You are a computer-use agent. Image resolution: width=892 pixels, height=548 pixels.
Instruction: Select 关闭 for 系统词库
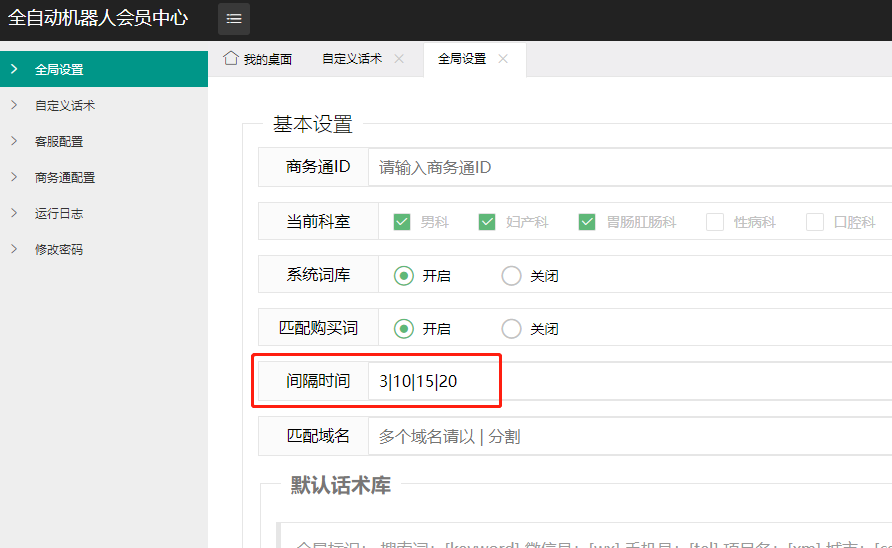511,275
